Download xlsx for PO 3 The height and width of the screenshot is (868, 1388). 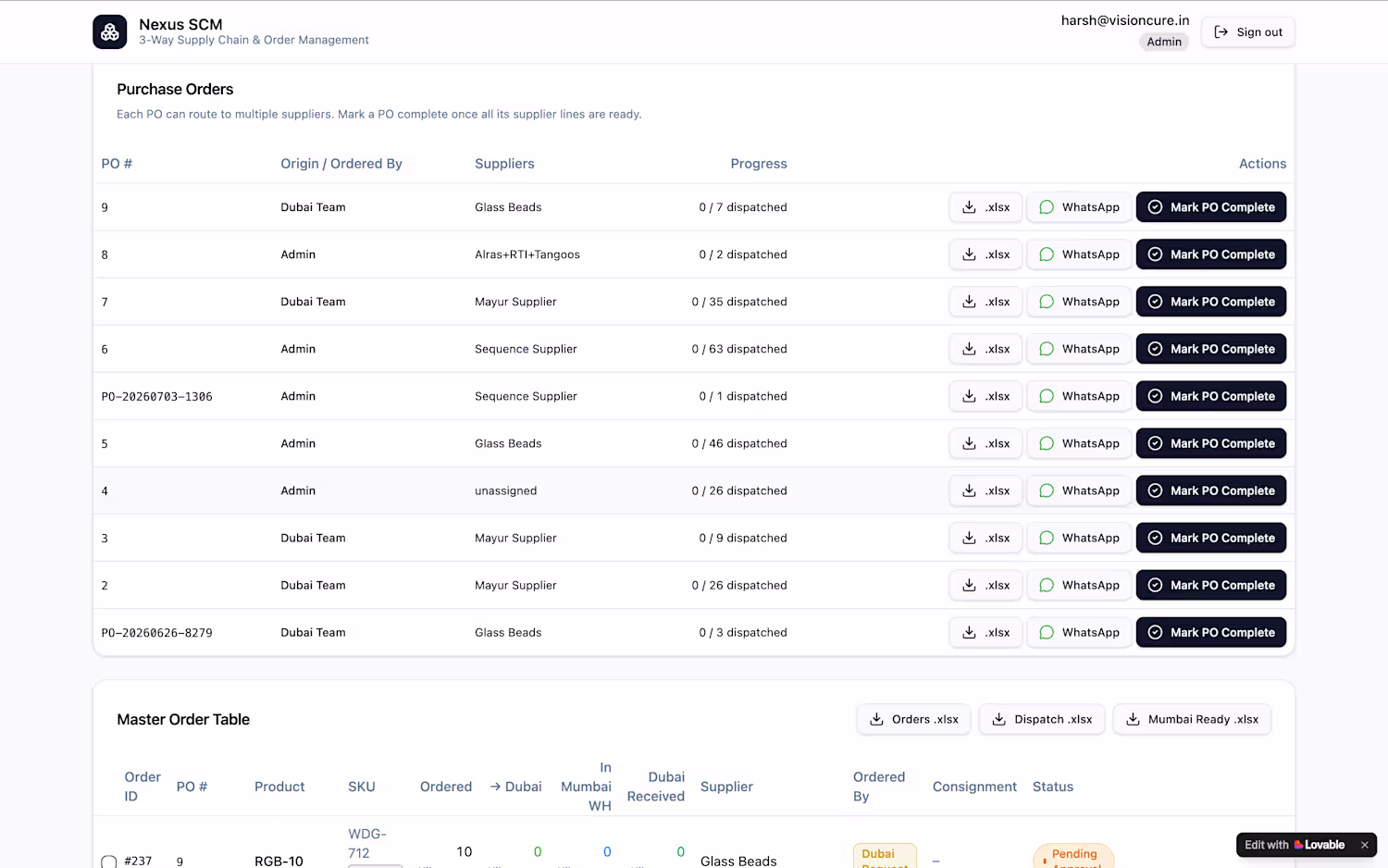click(985, 538)
